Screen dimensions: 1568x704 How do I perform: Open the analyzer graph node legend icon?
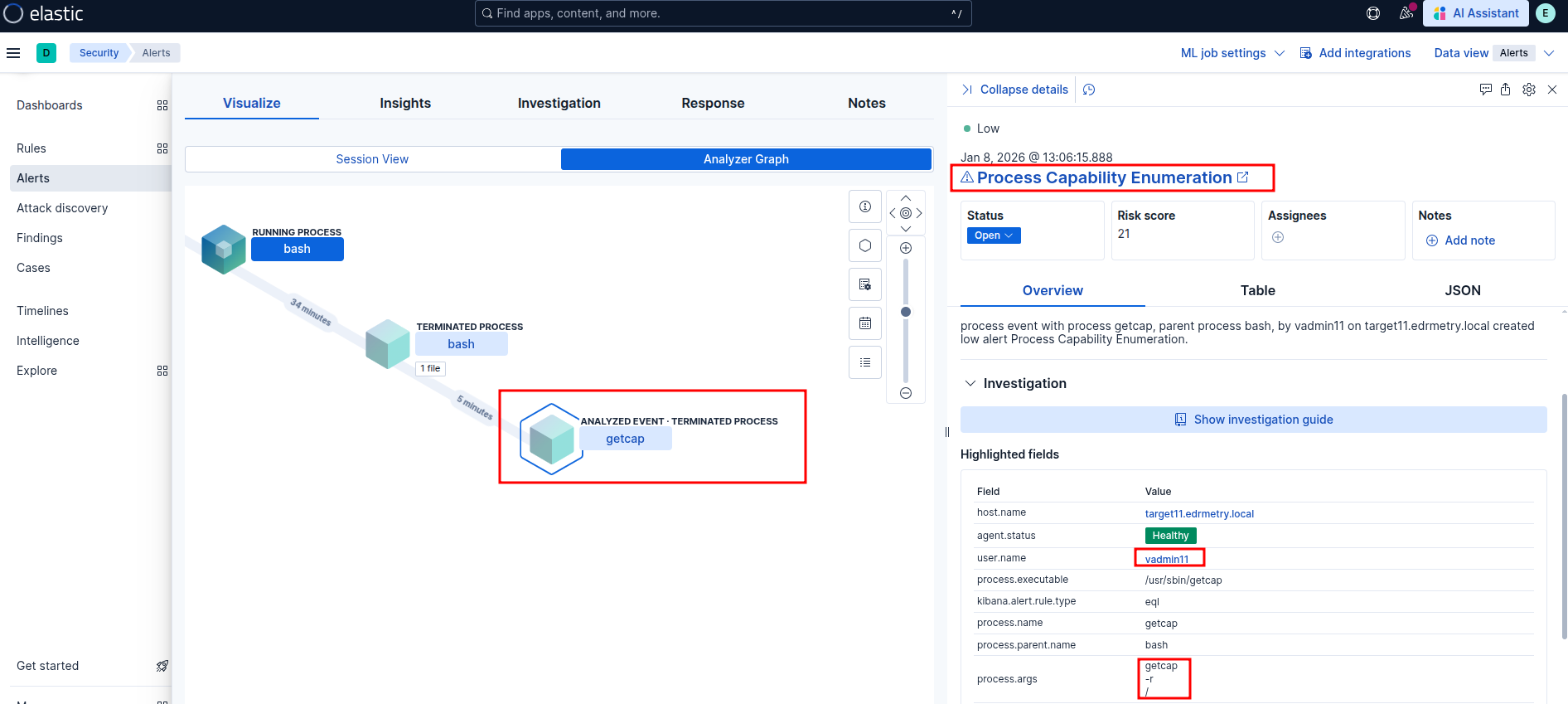pyautogui.click(x=864, y=206)
